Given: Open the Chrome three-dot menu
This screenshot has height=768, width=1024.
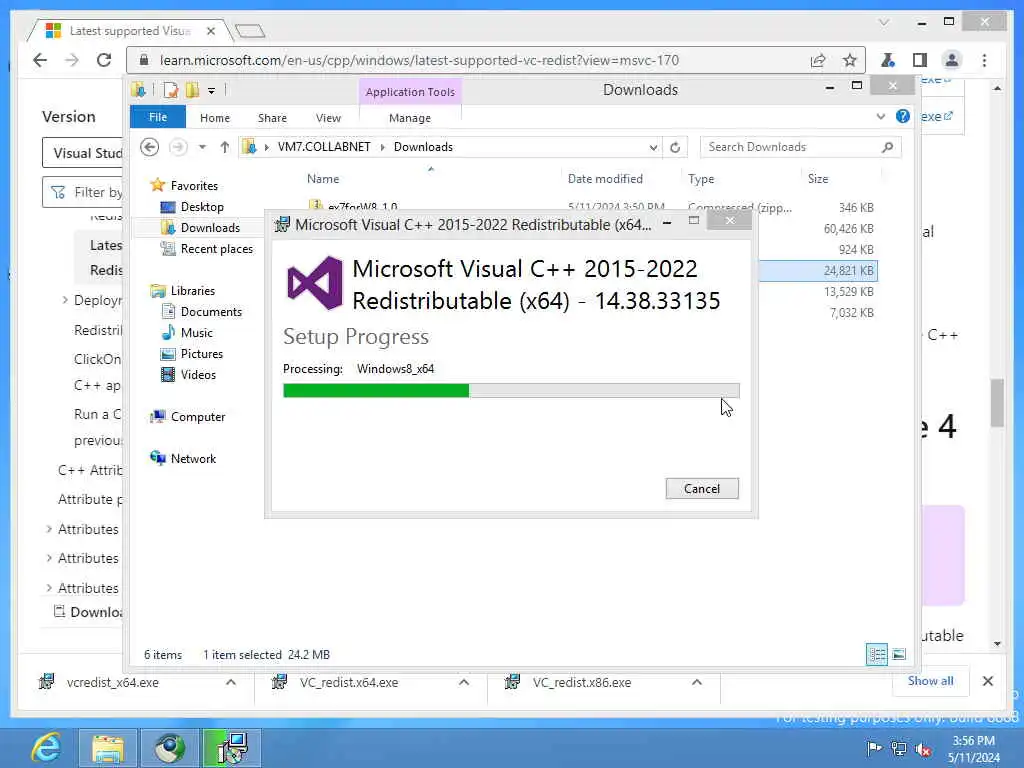Looking at the screenshot, I should pos(984,60).
